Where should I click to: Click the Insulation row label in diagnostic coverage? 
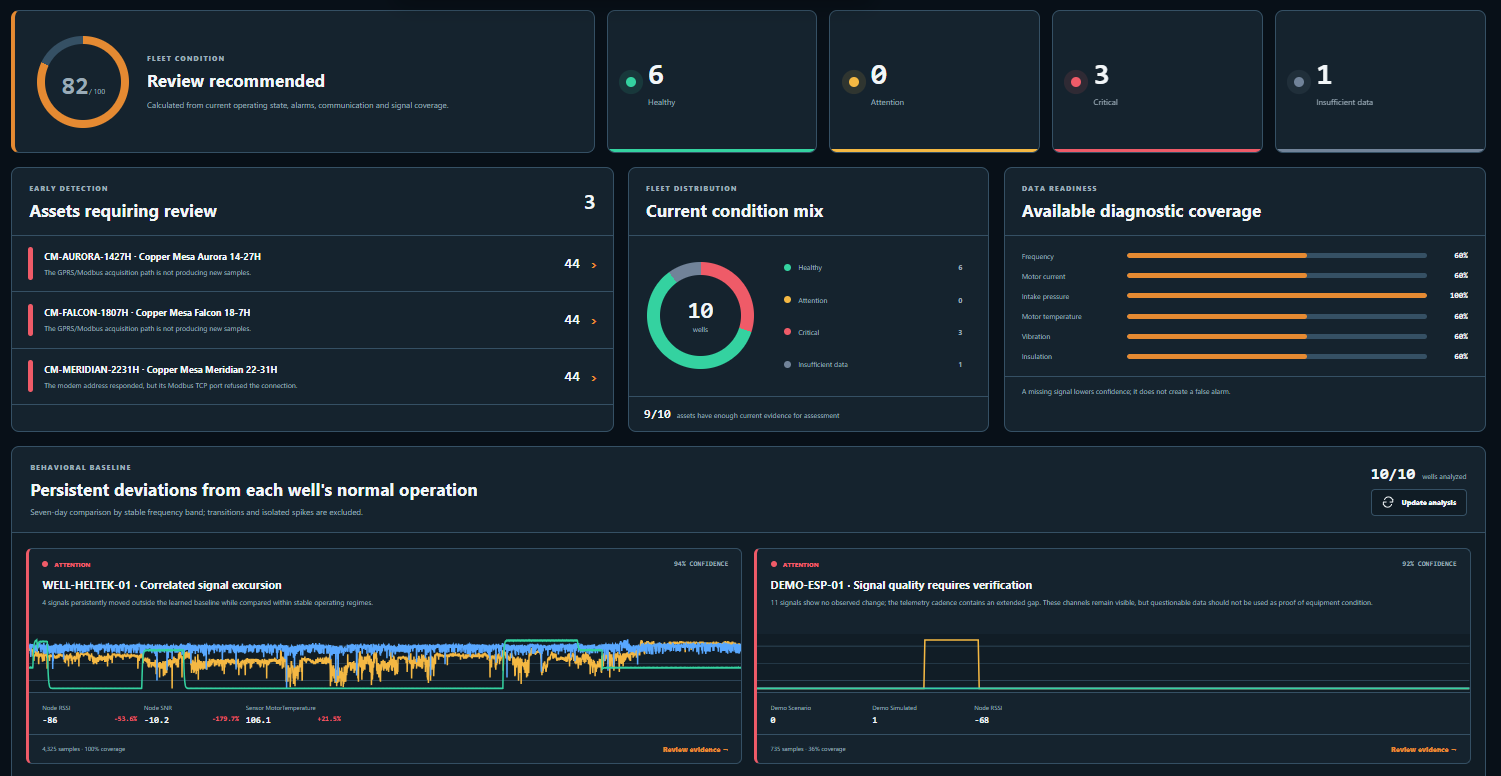[1037, 356]
